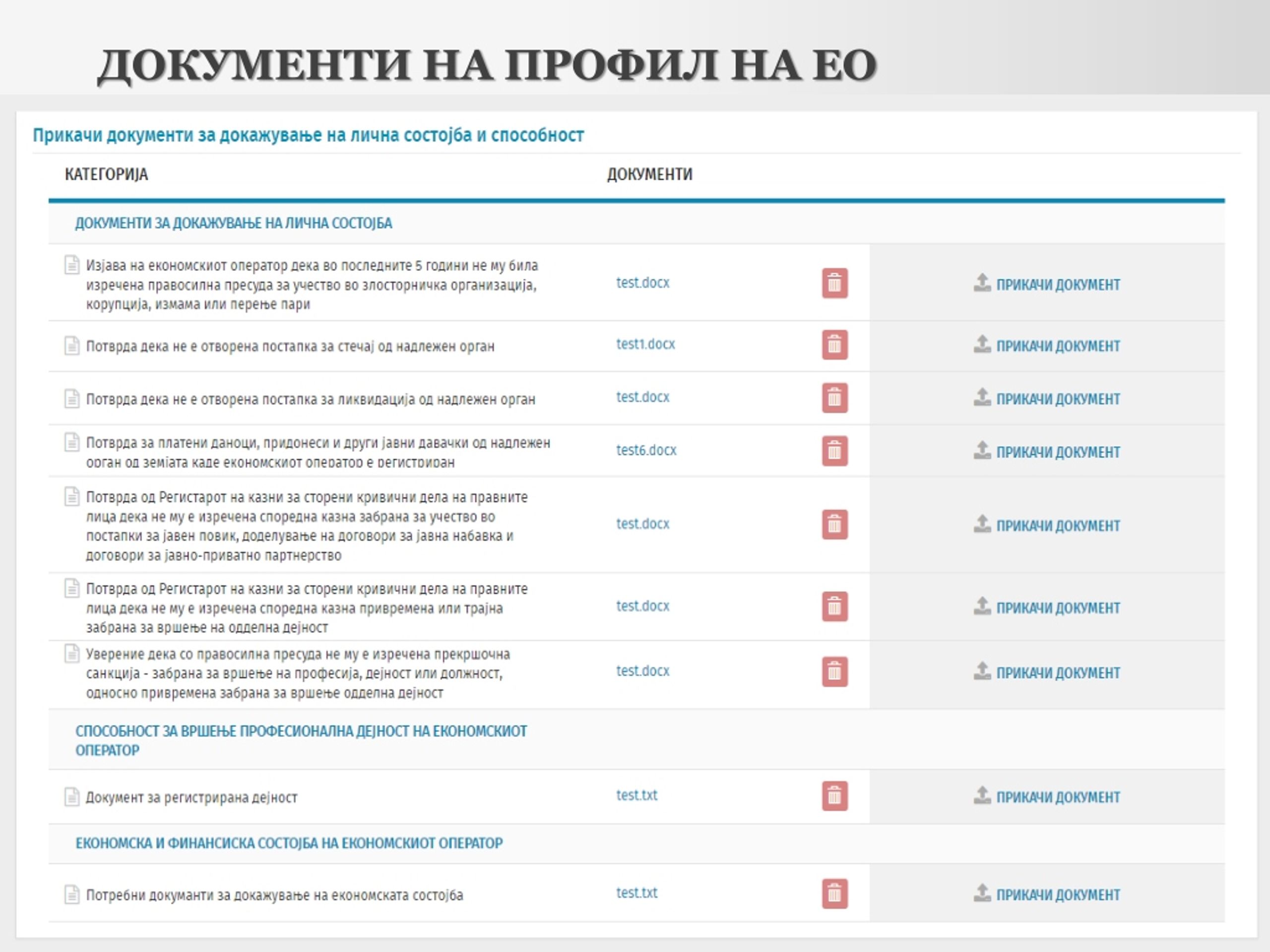This screenshot has width=1270, height=952.
Task: Click text Потврда дека не е отворена постапка за стечај
Action: 290,346
